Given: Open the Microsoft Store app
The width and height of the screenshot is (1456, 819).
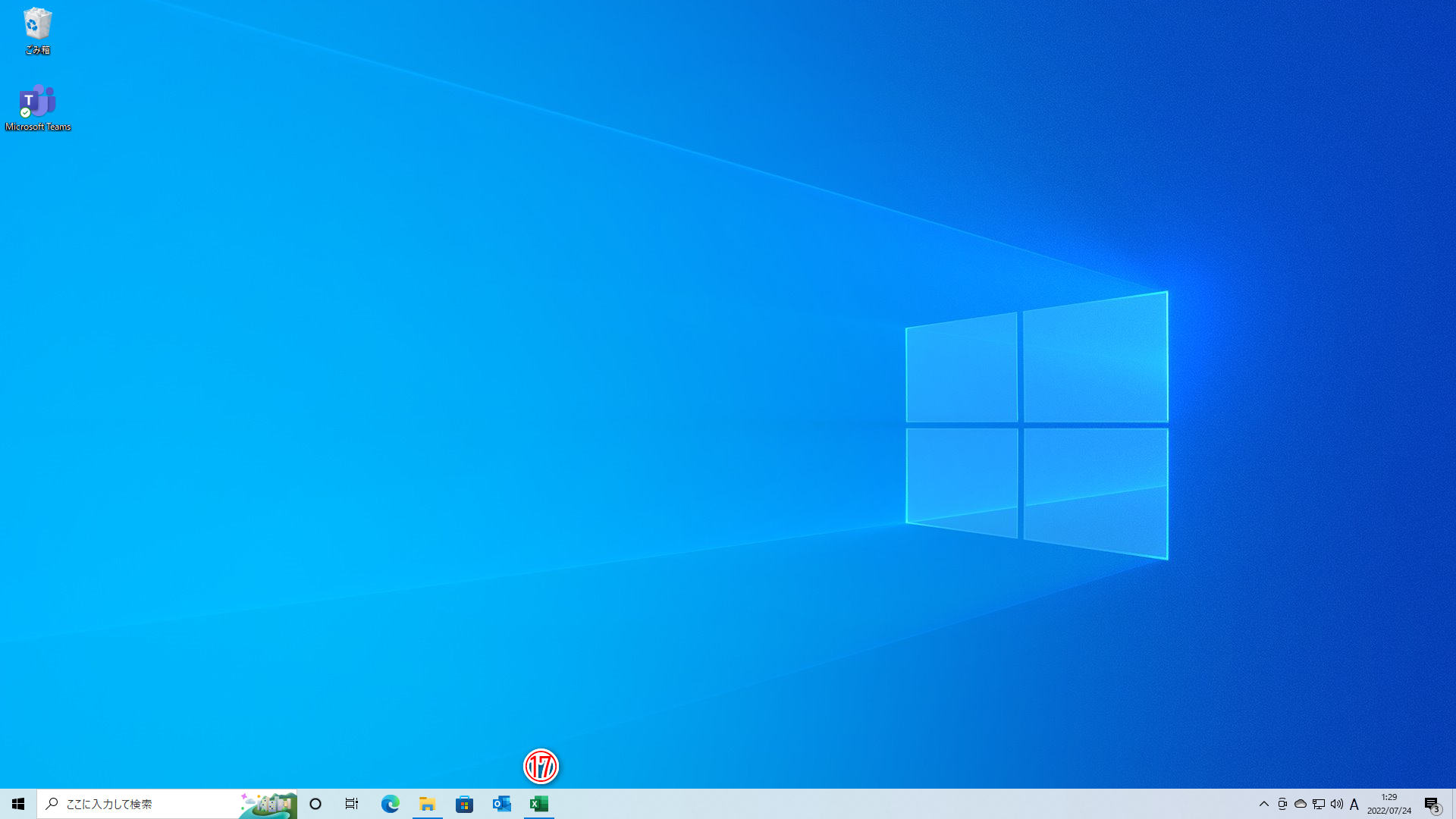Looking at the screenshot, I should pyautogui.click(x=464, y=805).
